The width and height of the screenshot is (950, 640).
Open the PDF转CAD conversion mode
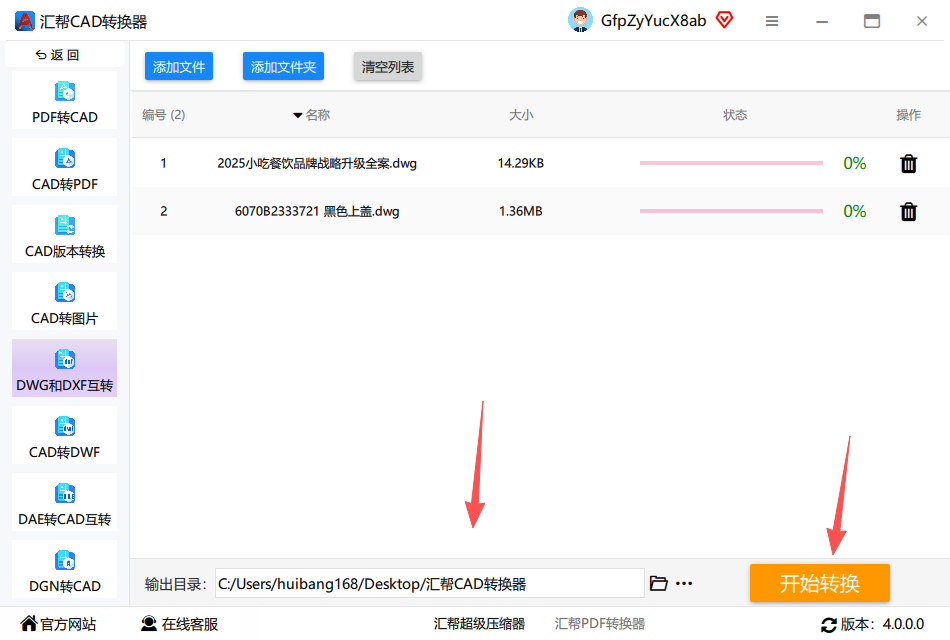[x=64, y=100]
